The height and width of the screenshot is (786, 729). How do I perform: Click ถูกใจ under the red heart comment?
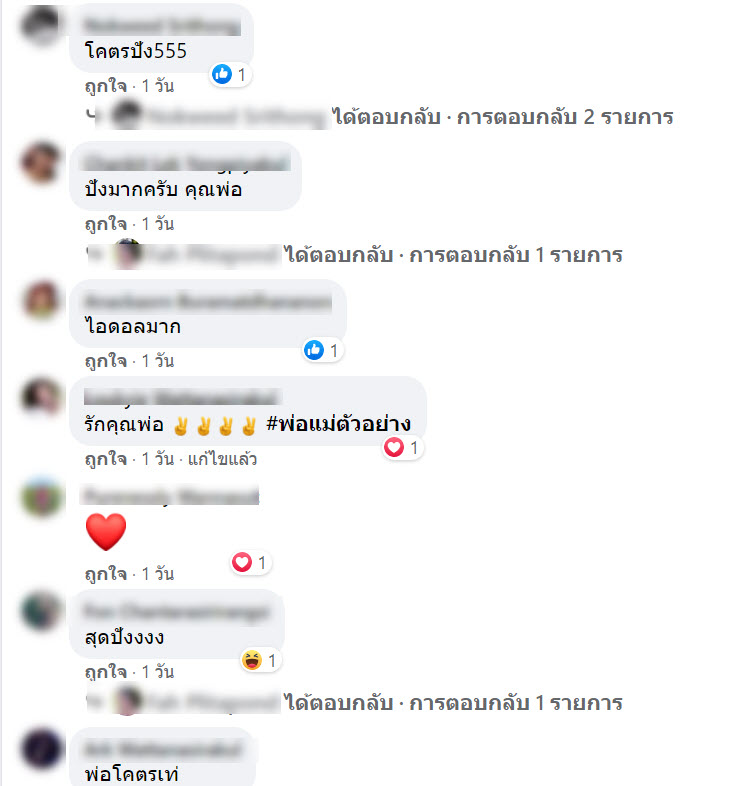click(106, 574)
